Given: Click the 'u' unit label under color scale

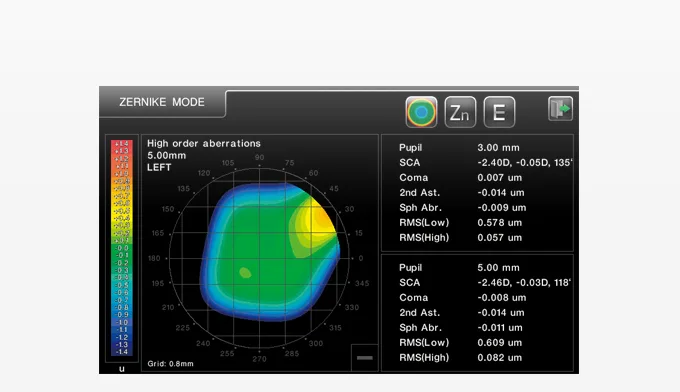Looking at the screenshot, I should (x=122, y=369).
